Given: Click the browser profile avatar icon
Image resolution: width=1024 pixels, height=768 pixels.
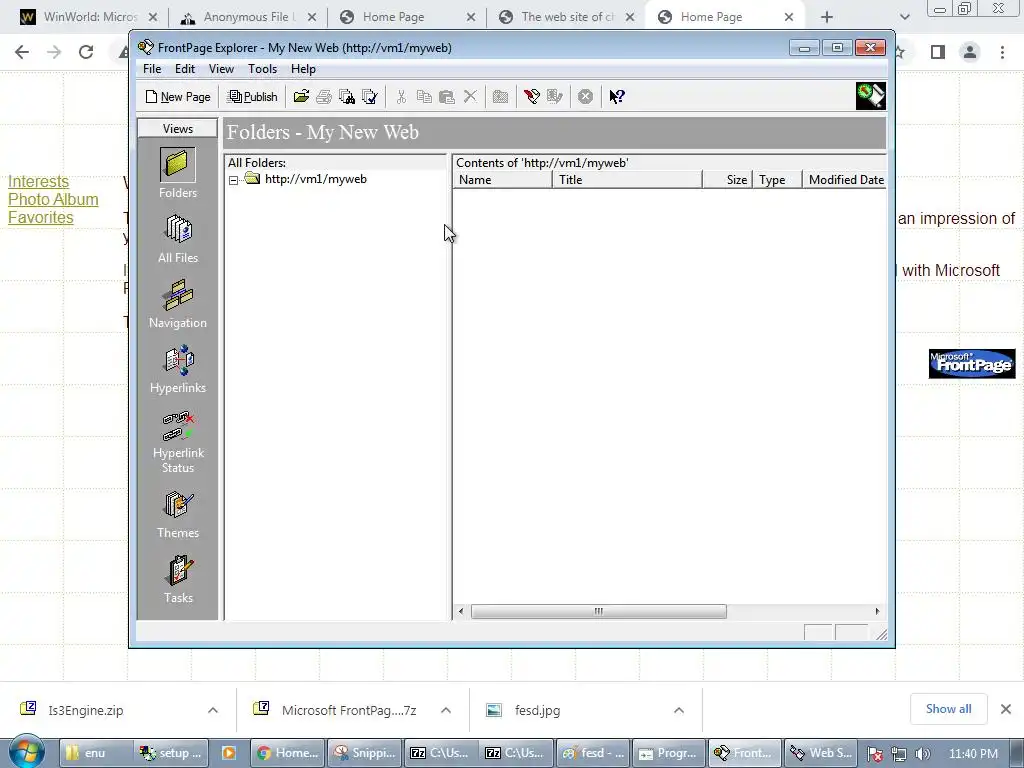Looking at the screenshot, I should pos(970,52).
